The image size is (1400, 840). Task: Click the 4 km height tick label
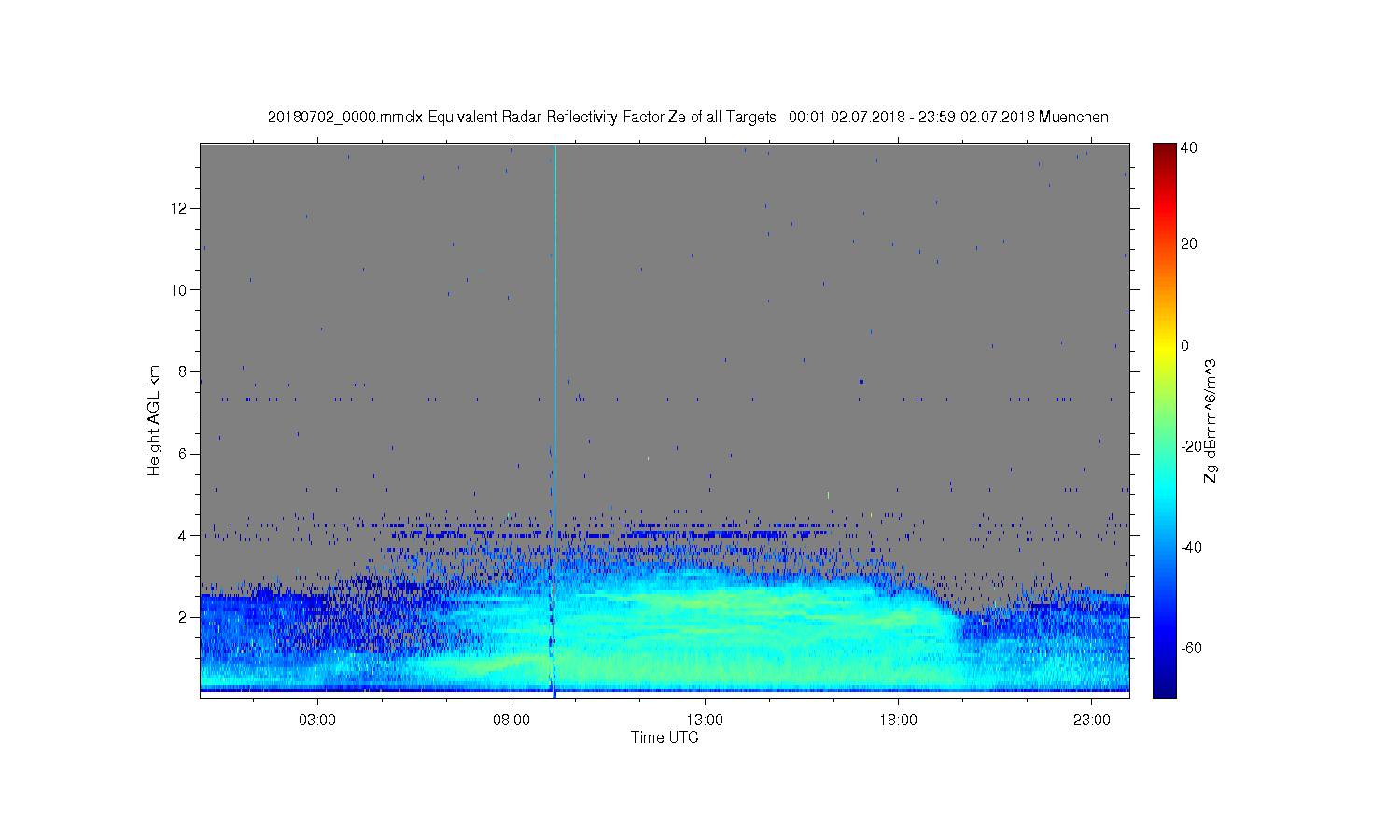184,536
